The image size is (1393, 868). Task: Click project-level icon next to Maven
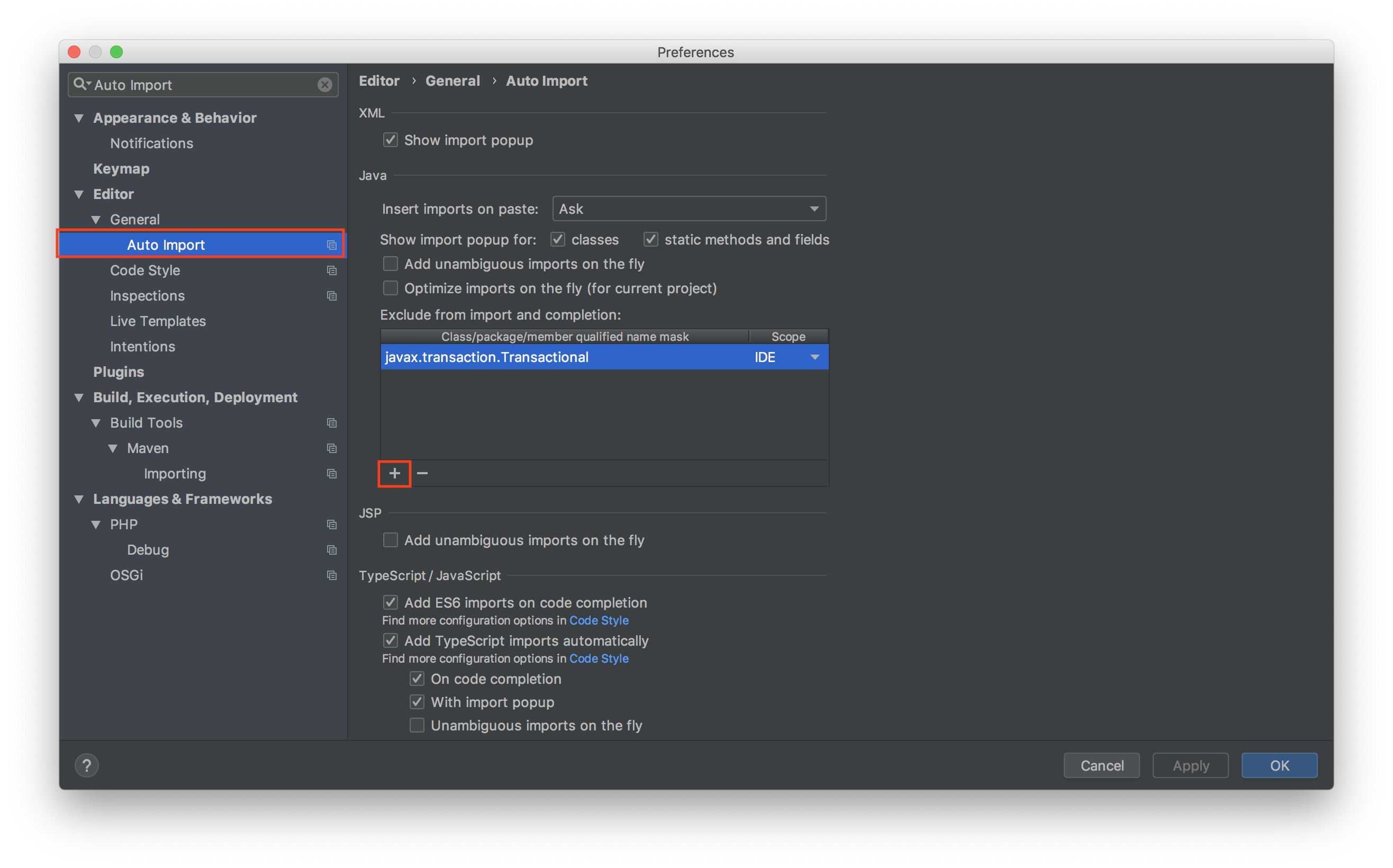click(332, 448)
